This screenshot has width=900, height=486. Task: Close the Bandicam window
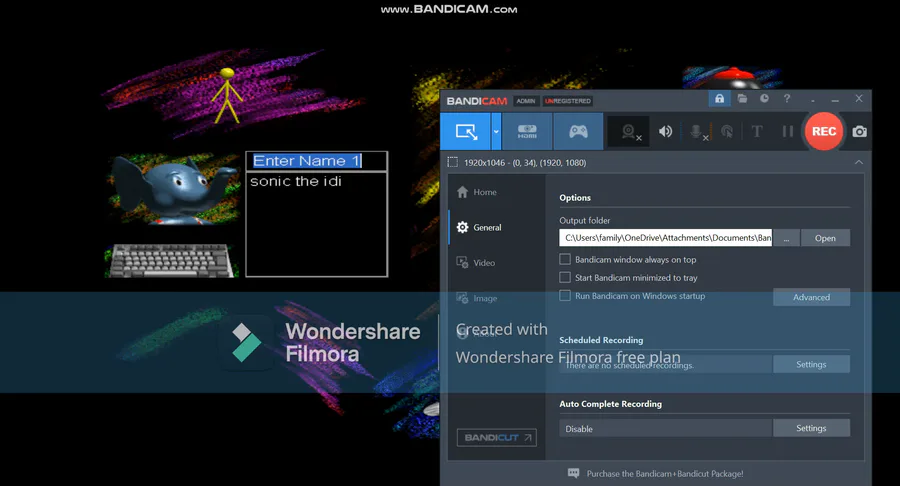point(859,99)
